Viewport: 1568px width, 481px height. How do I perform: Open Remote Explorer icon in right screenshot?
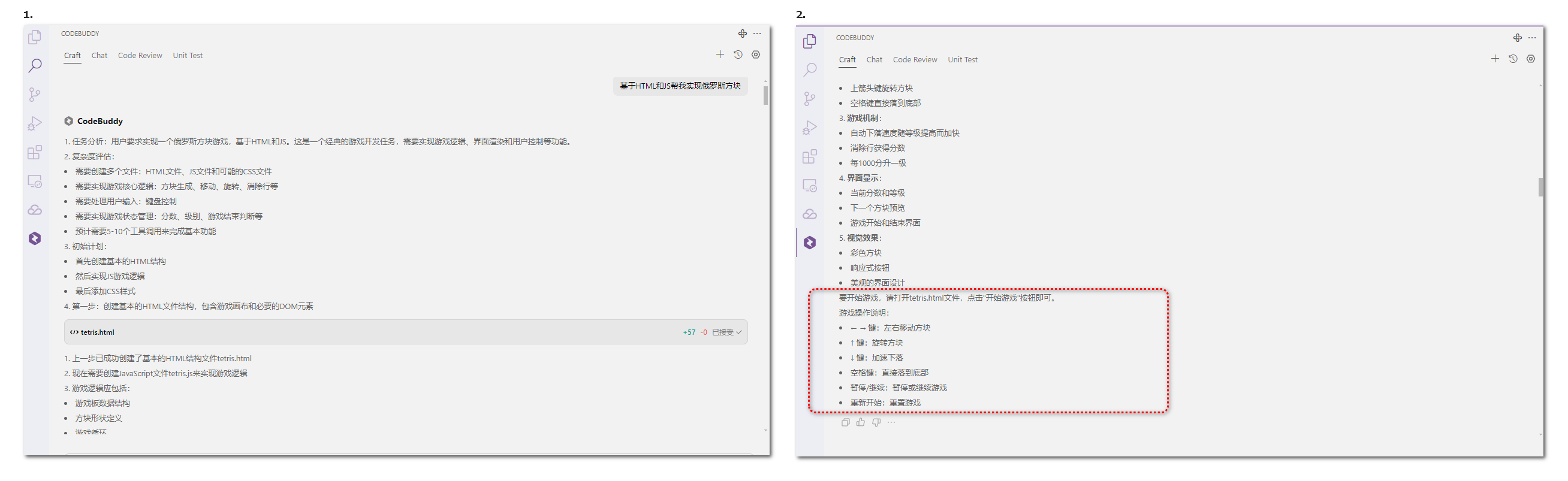pos(810,186)
